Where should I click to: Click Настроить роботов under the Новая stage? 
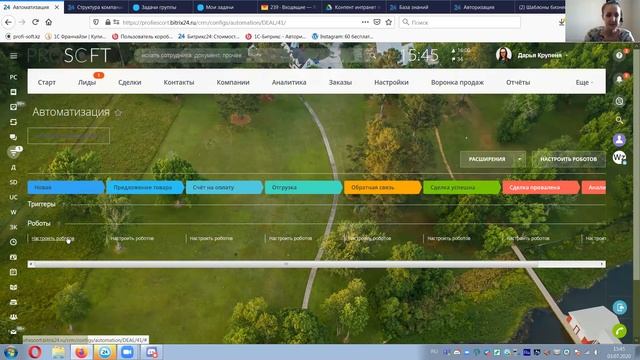(x=53, y=238)
